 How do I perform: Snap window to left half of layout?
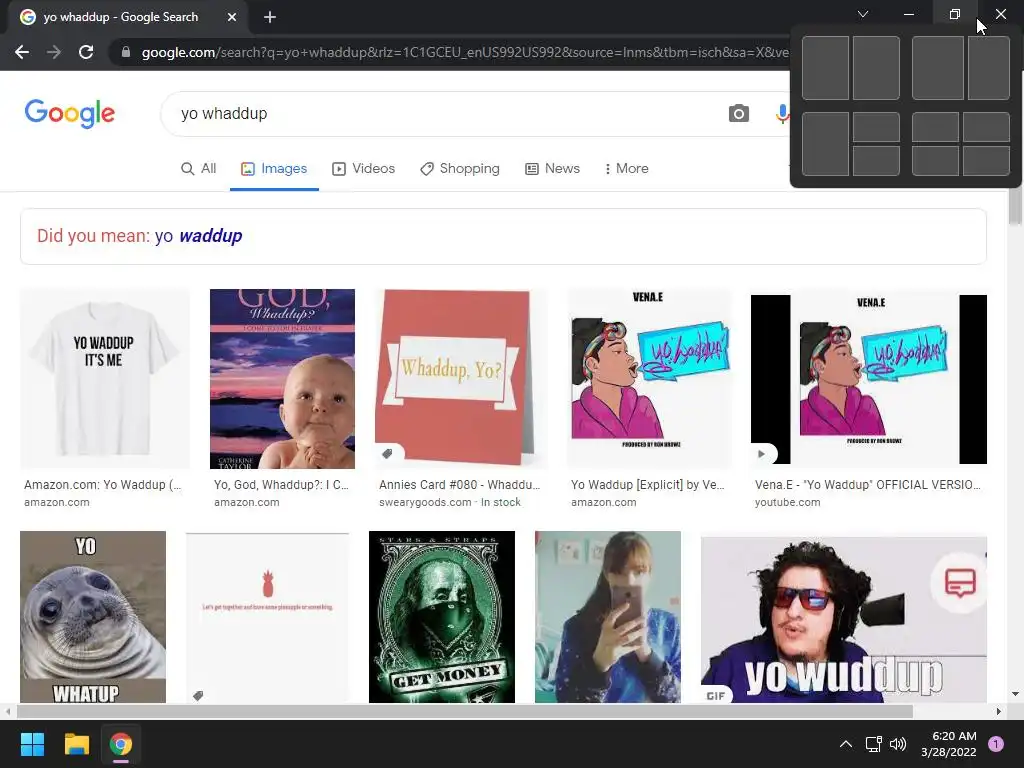click(x=825, y=68)
